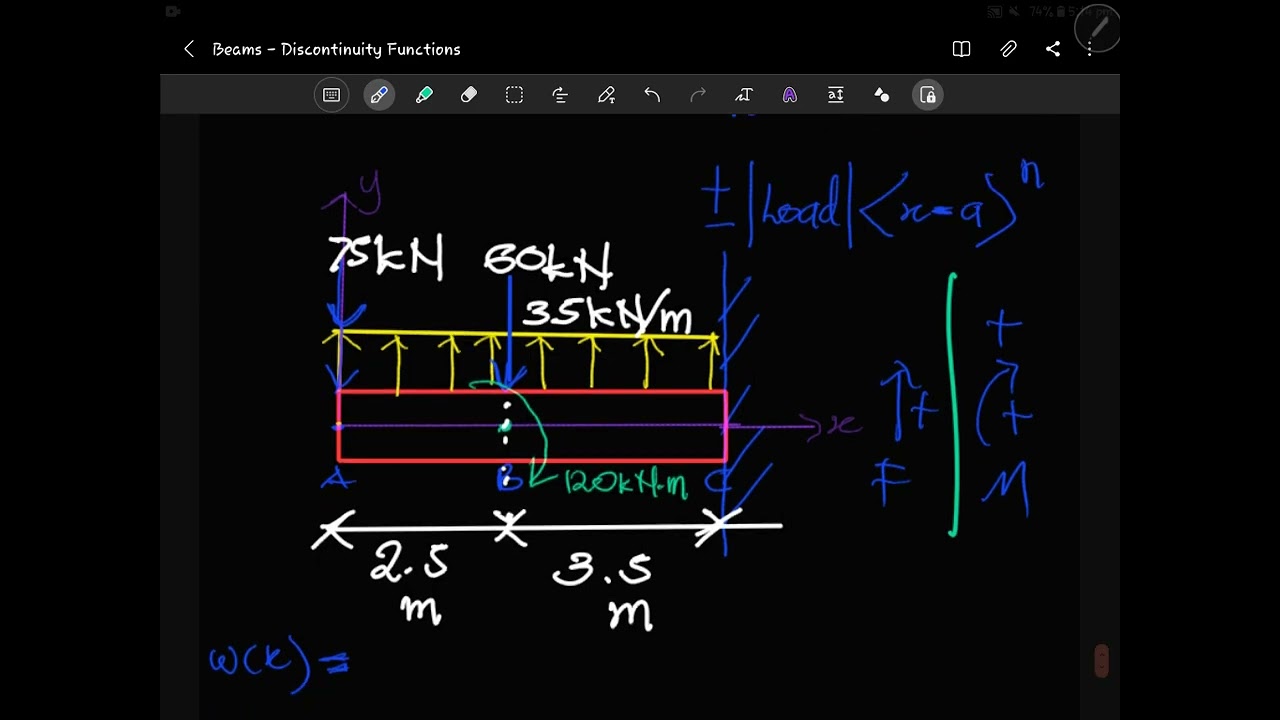The image size is (1280, 720).
Task: Select the Lasso selection tool
Action: click(514, 95)
